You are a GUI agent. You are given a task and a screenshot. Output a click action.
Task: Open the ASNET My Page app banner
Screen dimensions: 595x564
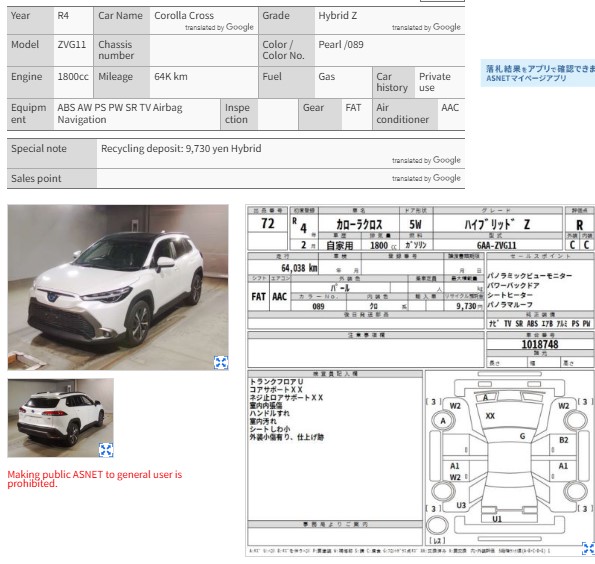(538, 73)
